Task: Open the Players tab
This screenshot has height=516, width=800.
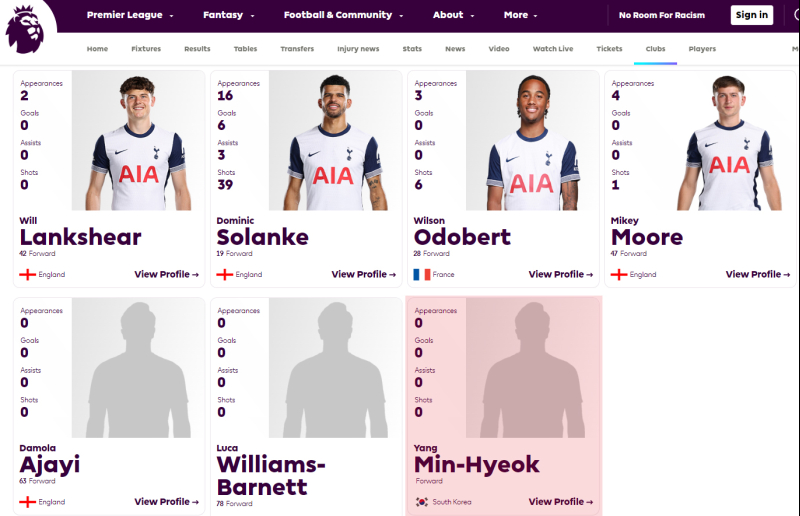Action: pyautogui.click(x=702, y=49)
